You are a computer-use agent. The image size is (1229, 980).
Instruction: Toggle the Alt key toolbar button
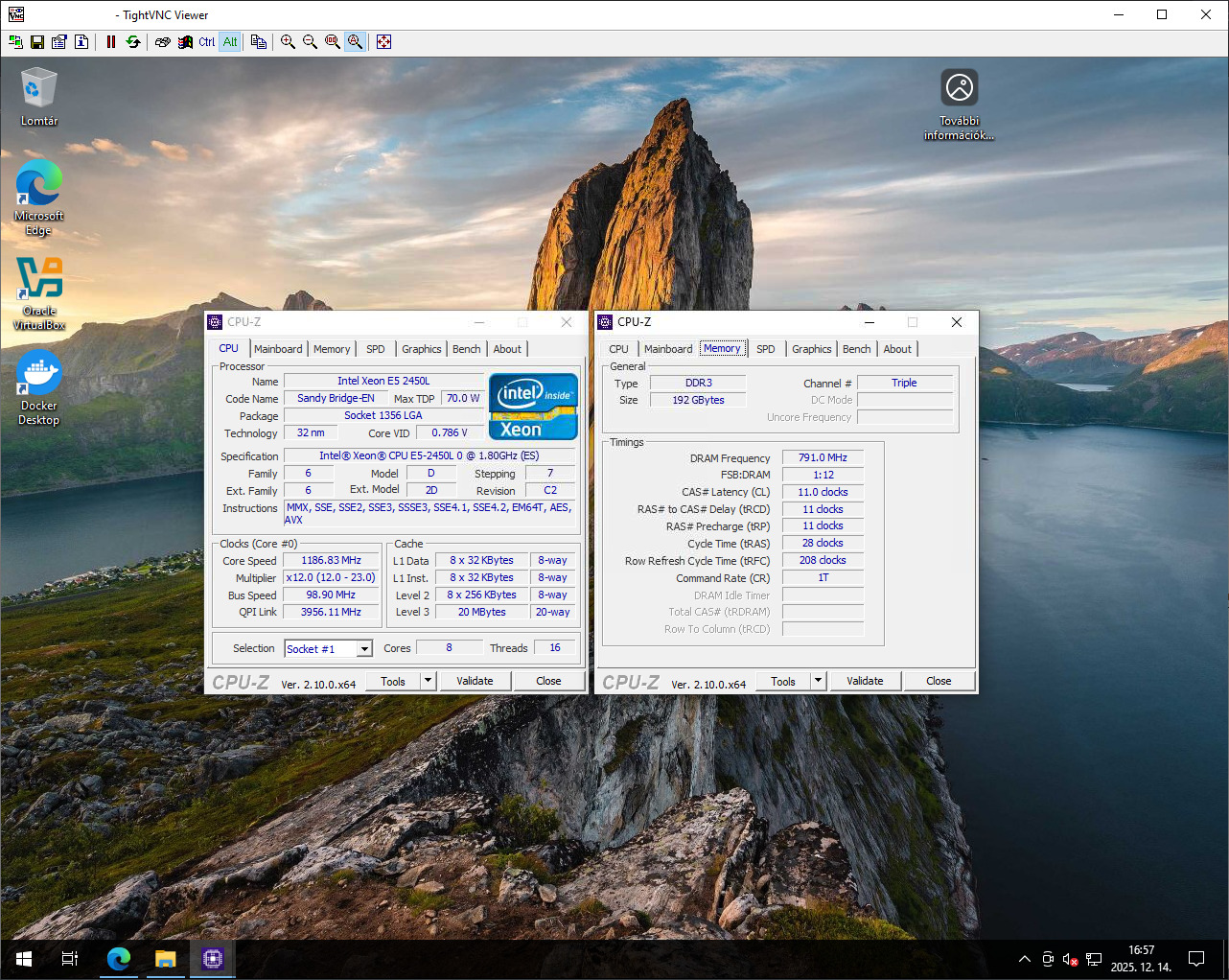pos(230,42)
